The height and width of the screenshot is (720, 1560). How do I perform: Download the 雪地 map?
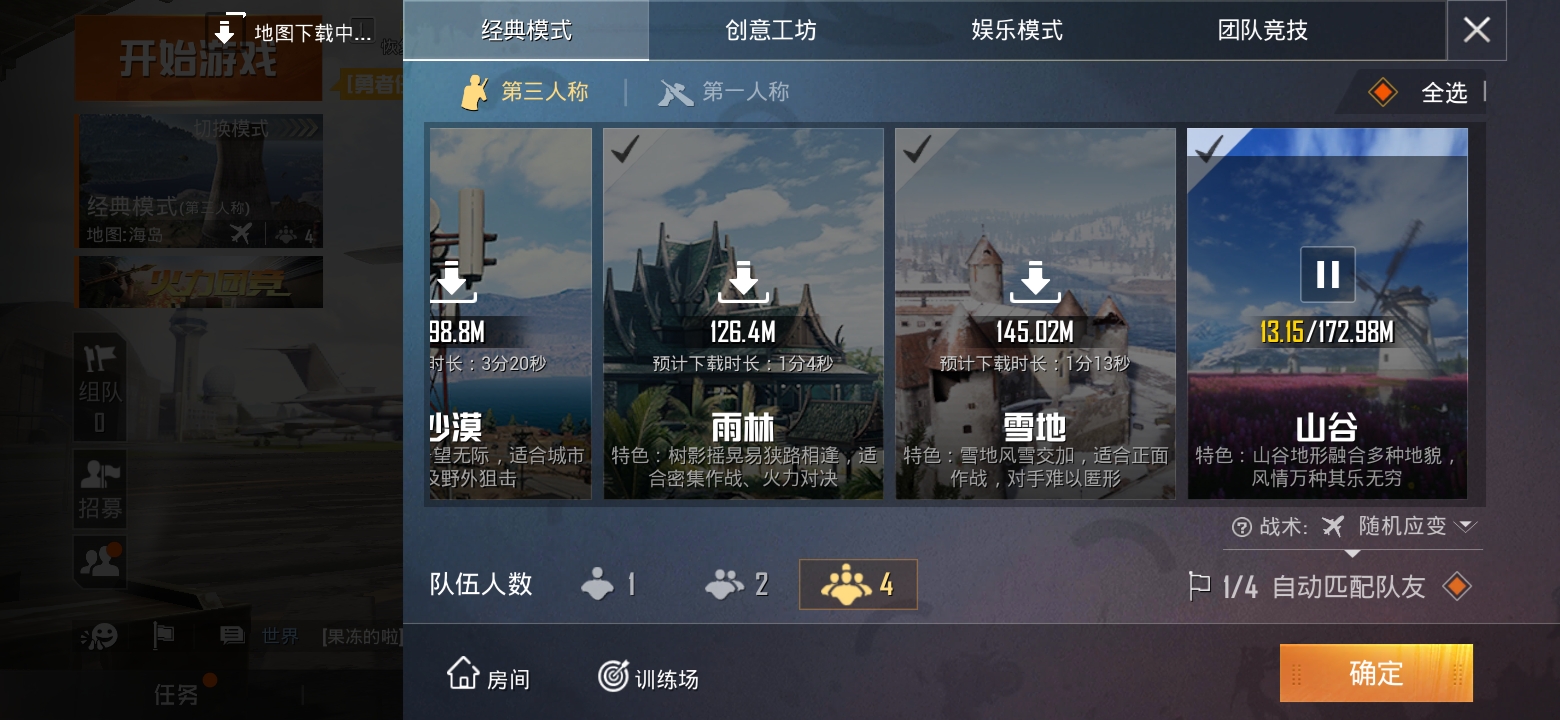(1035, 282)
